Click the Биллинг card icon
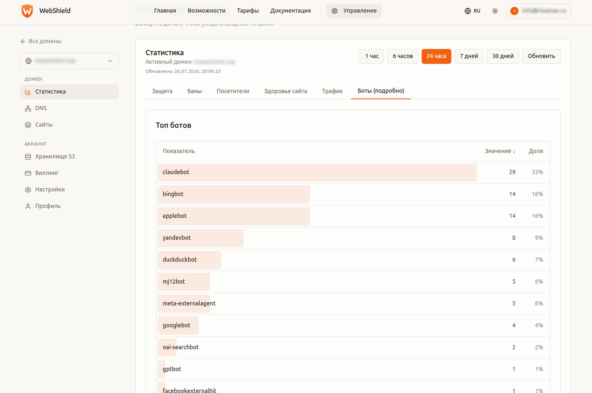The width and height of the screenshot is (592, 393). coord(28,173)
